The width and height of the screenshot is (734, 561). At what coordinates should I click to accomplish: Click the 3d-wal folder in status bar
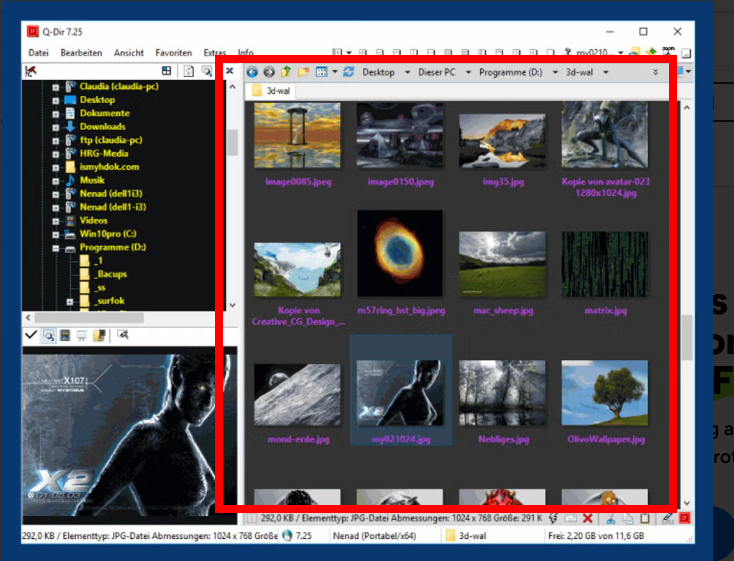[x=466, y=536]
